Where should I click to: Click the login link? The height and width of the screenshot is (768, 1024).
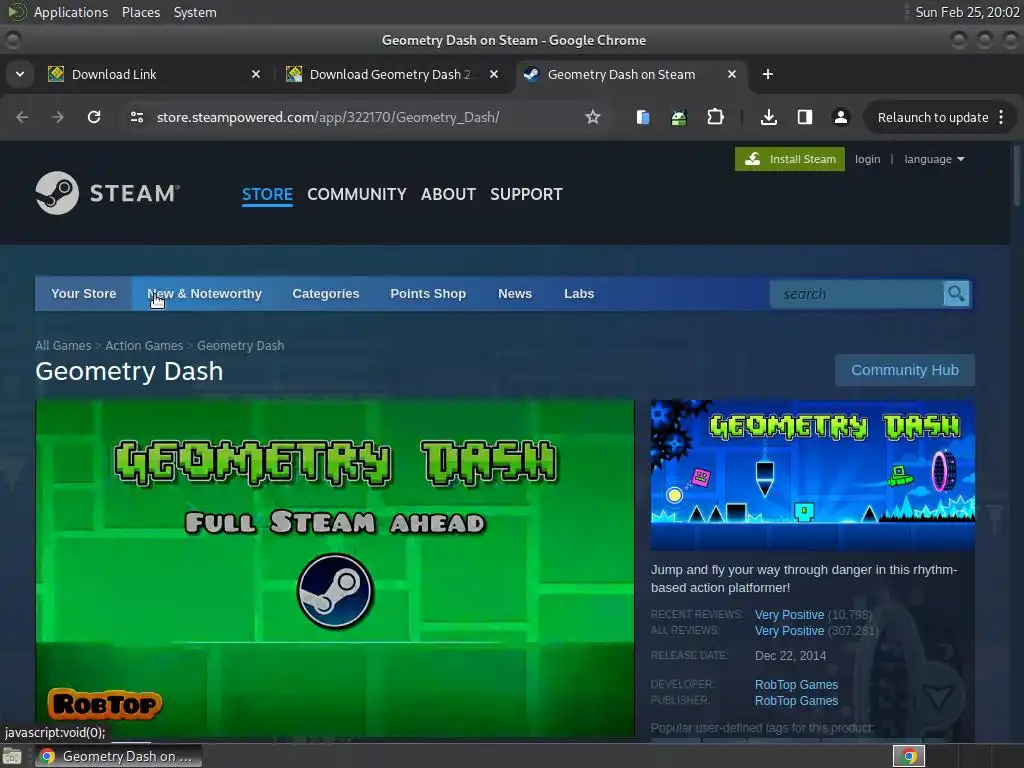(867, 159)
